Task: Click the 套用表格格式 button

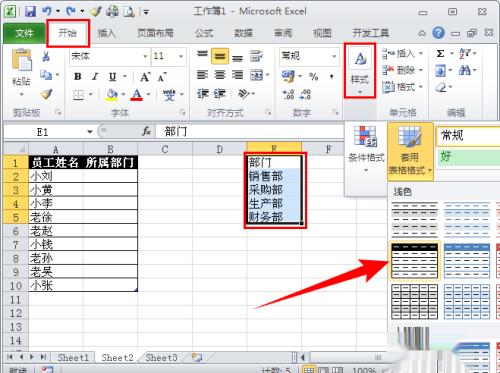Action: click(410, 151)
